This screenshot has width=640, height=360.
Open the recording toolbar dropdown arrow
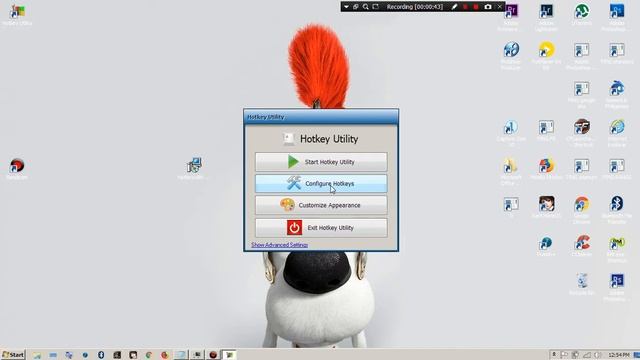(346, 7)
